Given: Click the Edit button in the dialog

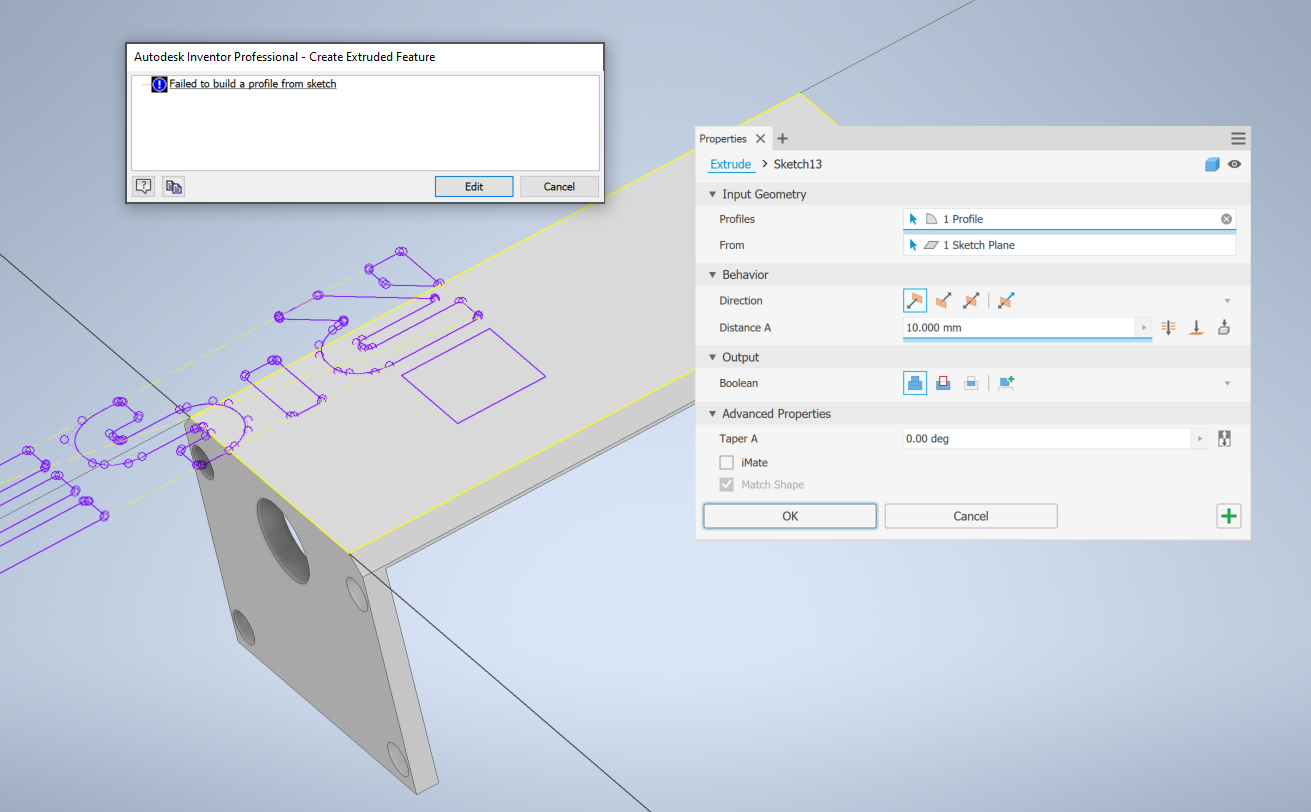Looking at the screenshot, I should pos(474,186).
